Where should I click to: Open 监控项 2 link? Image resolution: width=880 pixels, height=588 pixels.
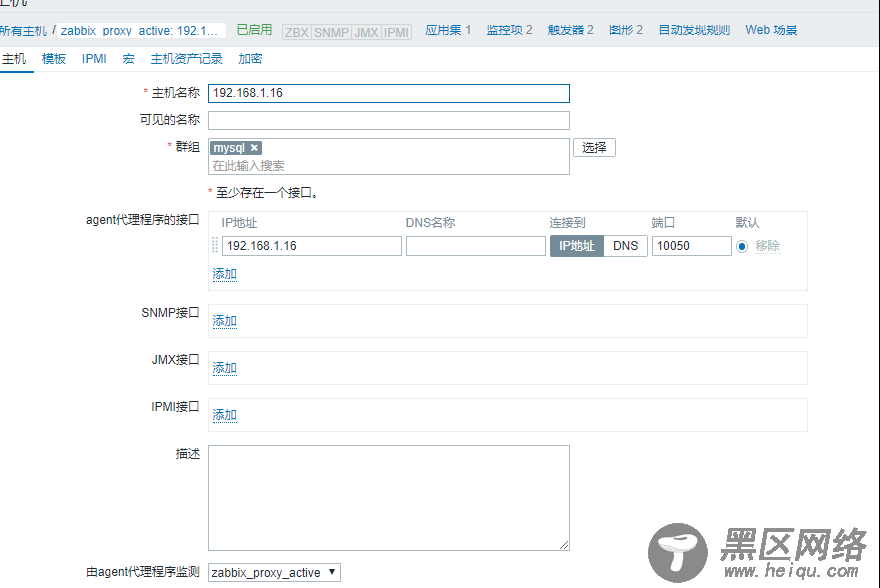coord(509,30)
